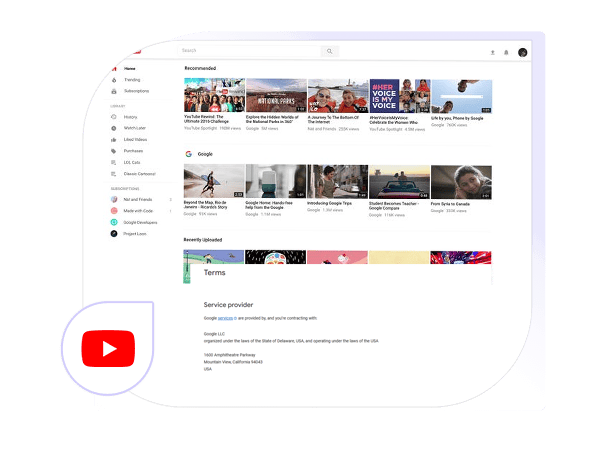Open Made with Code channel
Screen dimensions: 600x450
point(138,211)
